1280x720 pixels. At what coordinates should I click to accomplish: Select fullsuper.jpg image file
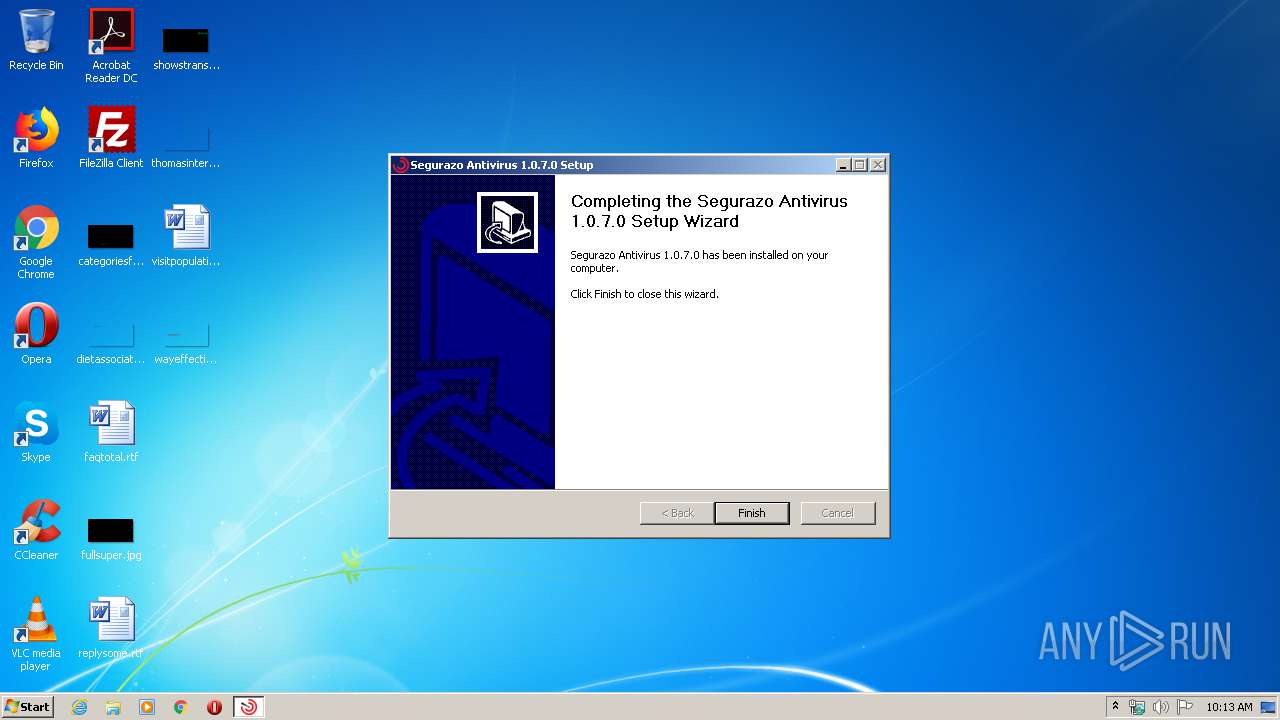[x=111, y=538]
